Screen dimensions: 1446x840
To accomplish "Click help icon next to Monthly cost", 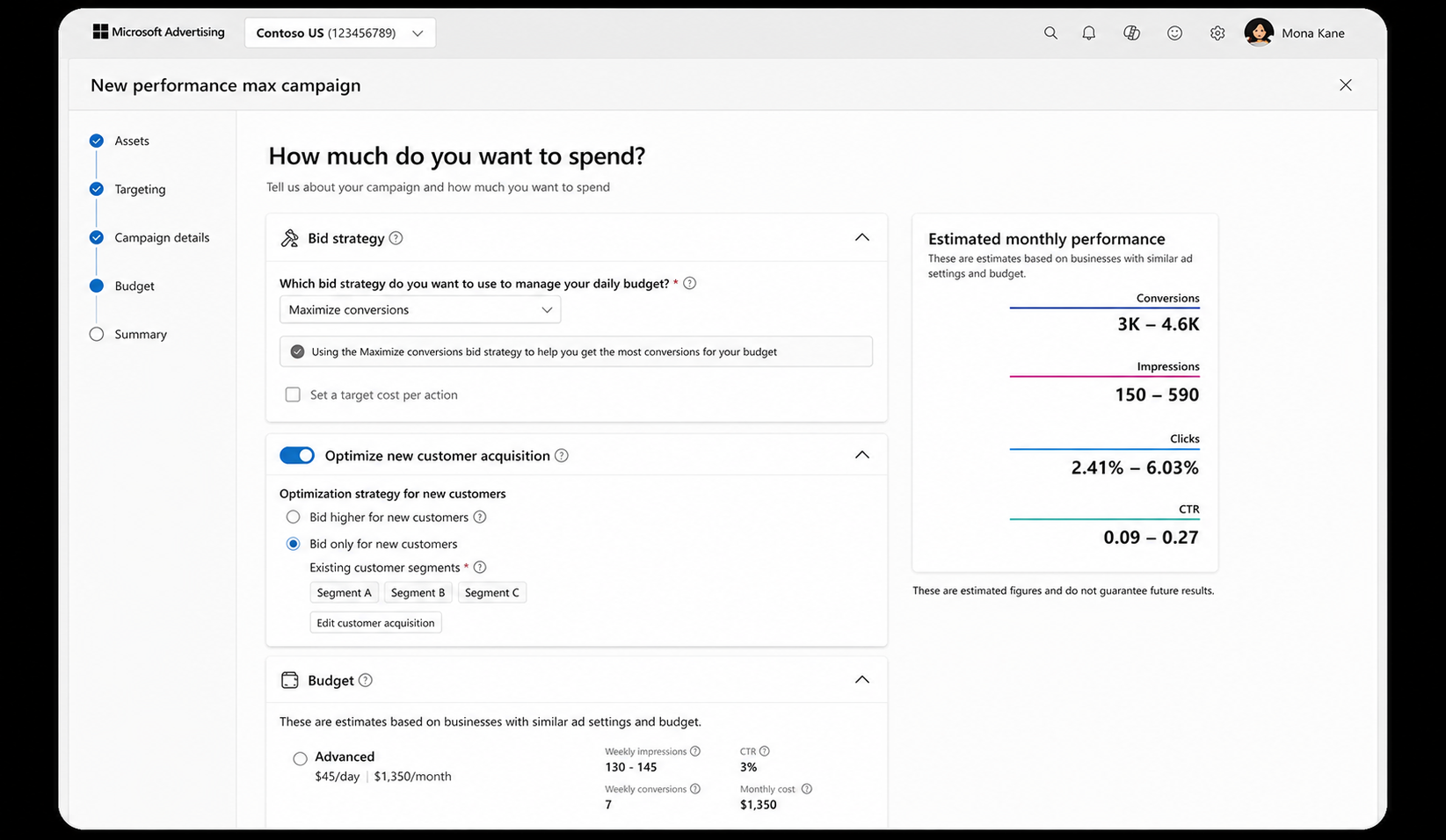I will [x=807, y=789].
